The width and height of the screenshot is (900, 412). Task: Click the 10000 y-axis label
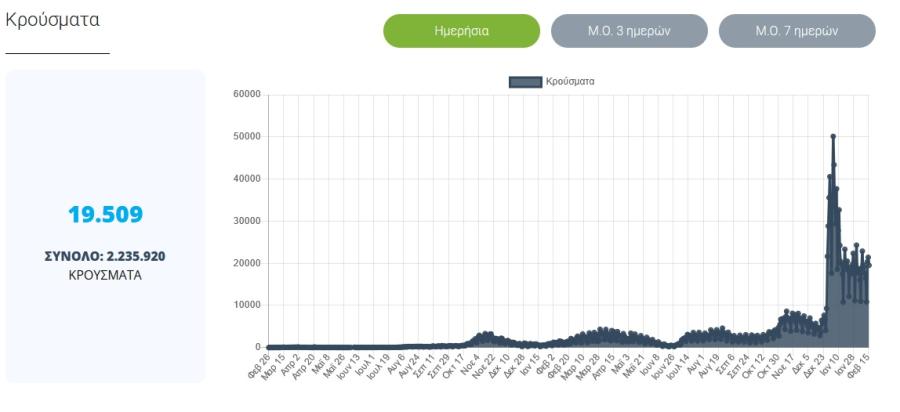(247, 305)
